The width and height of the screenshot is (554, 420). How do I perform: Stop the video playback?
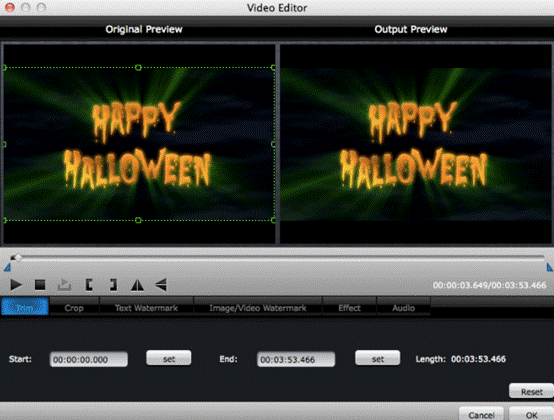[x=40, y=285]
